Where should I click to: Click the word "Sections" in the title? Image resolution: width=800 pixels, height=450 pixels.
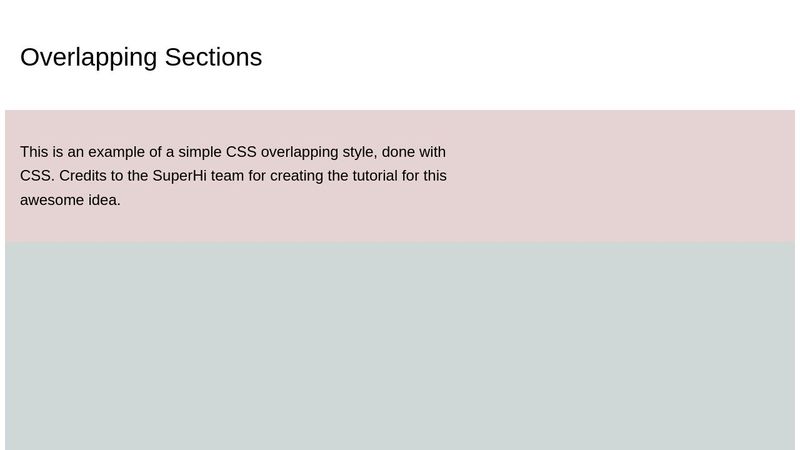(213, 57)
